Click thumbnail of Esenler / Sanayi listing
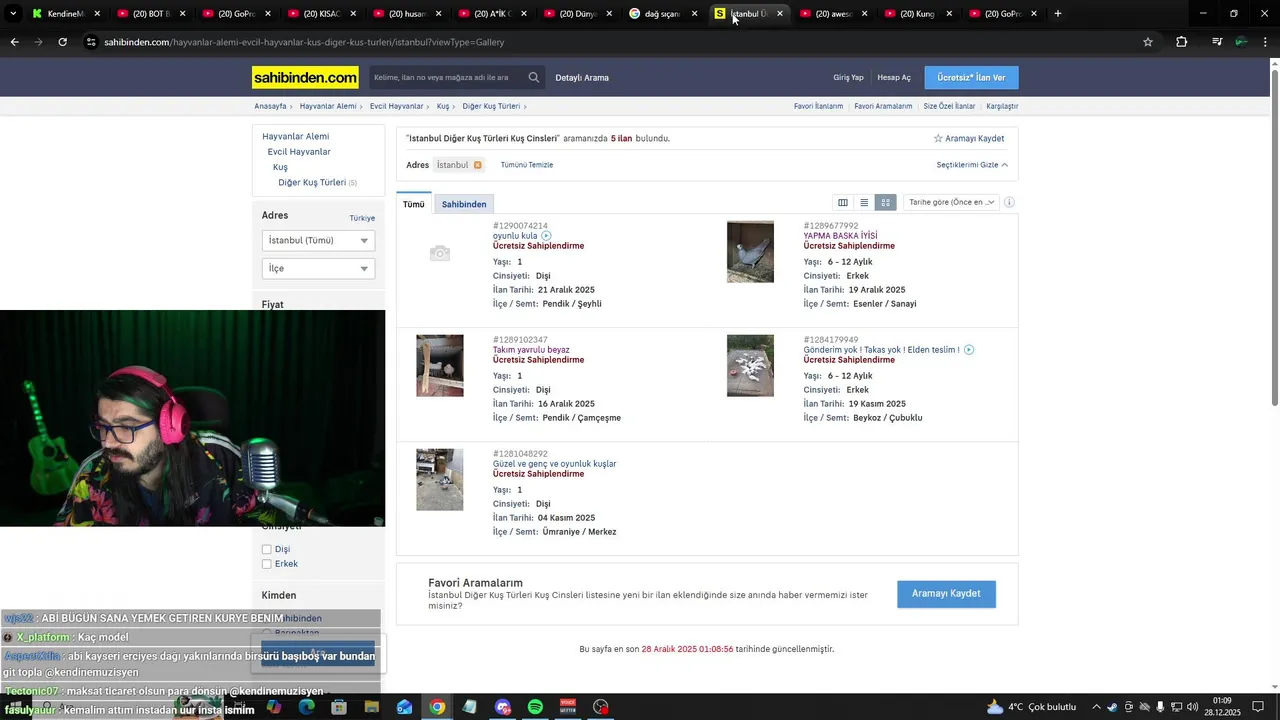Screen dimensions: 1280x720 click(x=750, y=252)
